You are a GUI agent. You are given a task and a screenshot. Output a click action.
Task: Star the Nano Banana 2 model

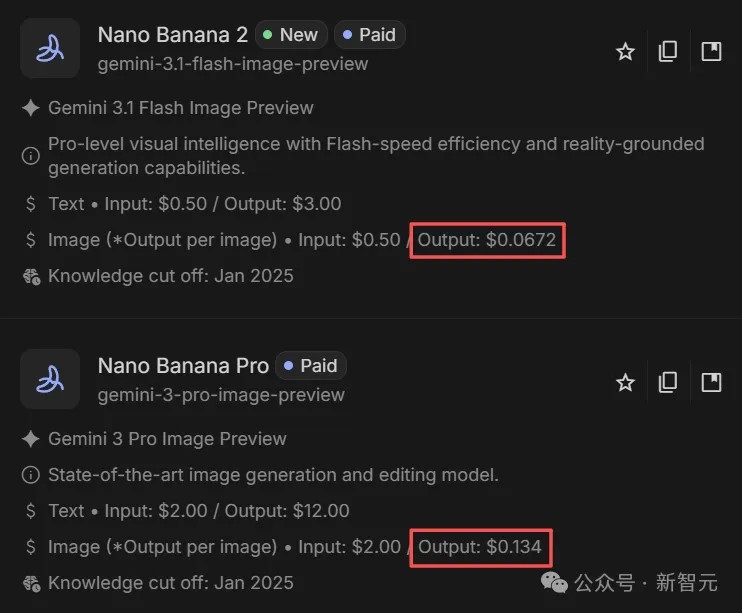click(625, 51)
